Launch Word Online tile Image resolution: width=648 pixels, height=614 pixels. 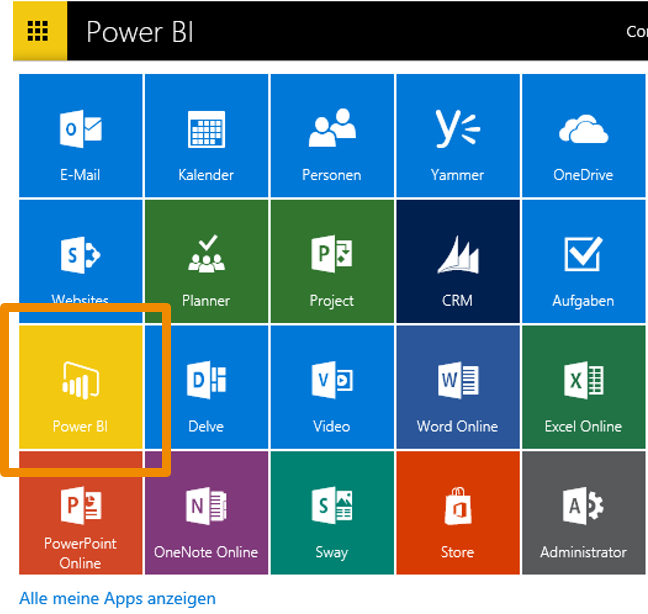point(458,387)
